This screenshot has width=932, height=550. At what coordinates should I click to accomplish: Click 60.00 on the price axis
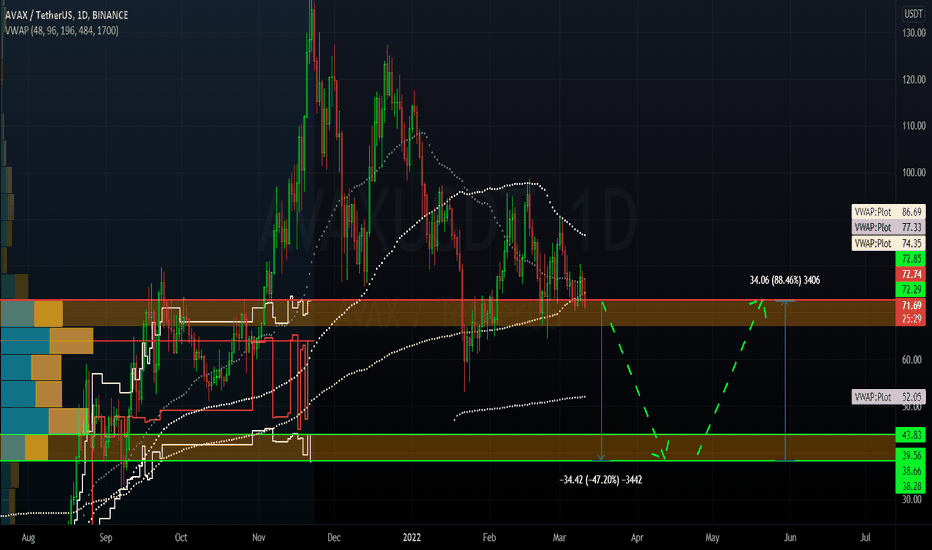click(914, 360)
